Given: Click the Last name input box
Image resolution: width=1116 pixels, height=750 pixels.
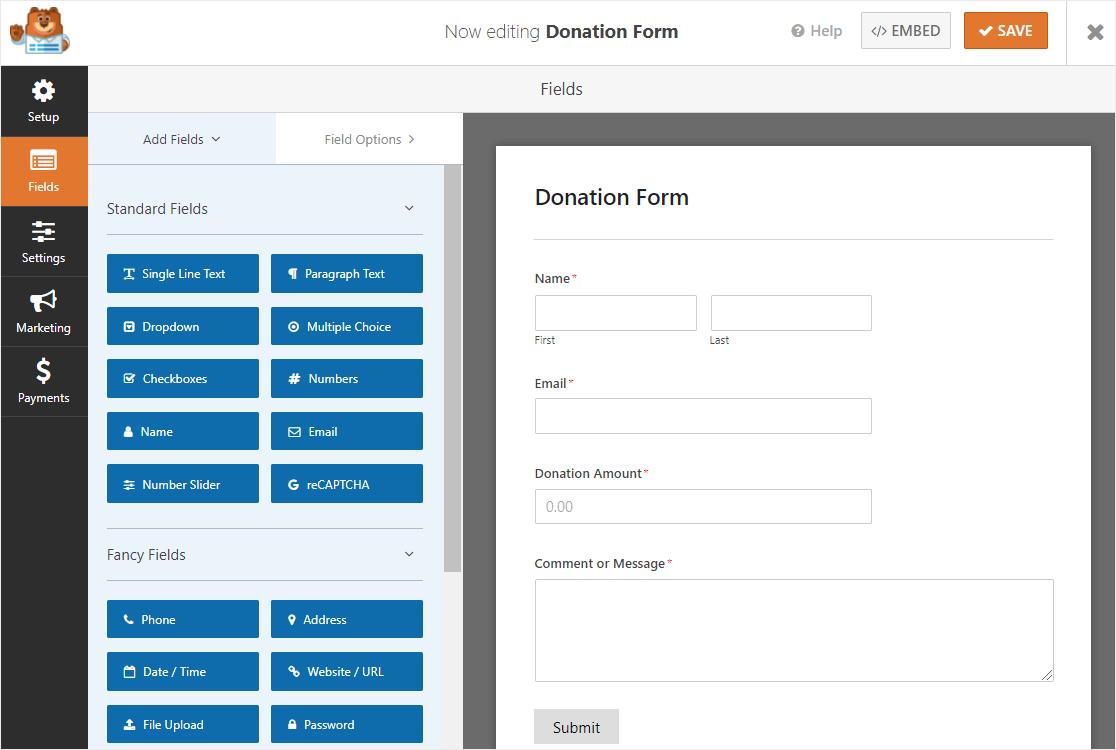Looking at the screenshot, I should click(791, 313).
